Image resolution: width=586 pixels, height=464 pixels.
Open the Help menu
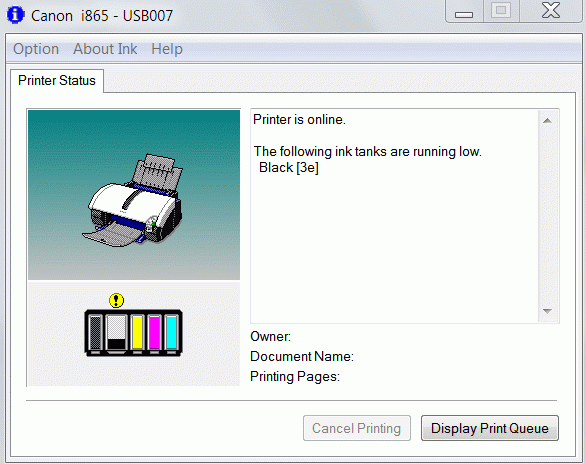click(x=167, y=49)
